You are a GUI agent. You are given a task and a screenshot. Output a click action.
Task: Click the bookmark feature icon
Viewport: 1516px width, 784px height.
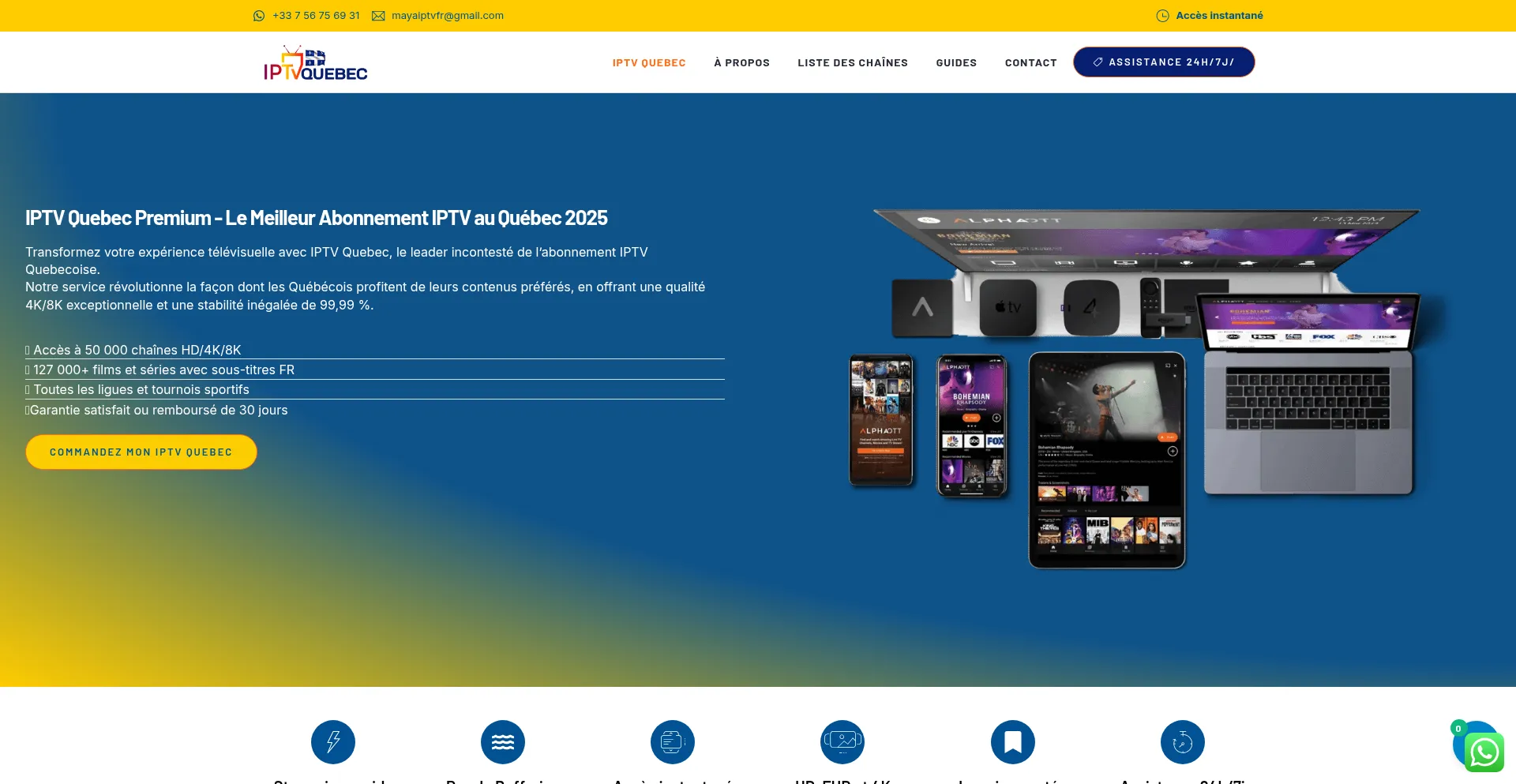(1013, 742)
